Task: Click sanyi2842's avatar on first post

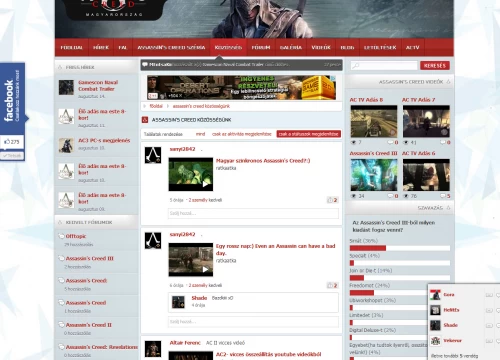Action: click(x=153, y=155)
